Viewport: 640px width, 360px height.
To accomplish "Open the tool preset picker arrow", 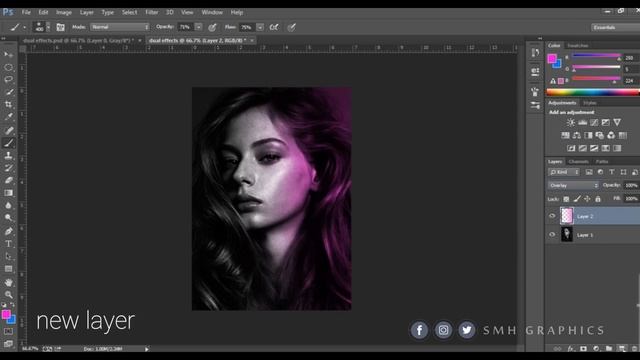I will [24, 27].
